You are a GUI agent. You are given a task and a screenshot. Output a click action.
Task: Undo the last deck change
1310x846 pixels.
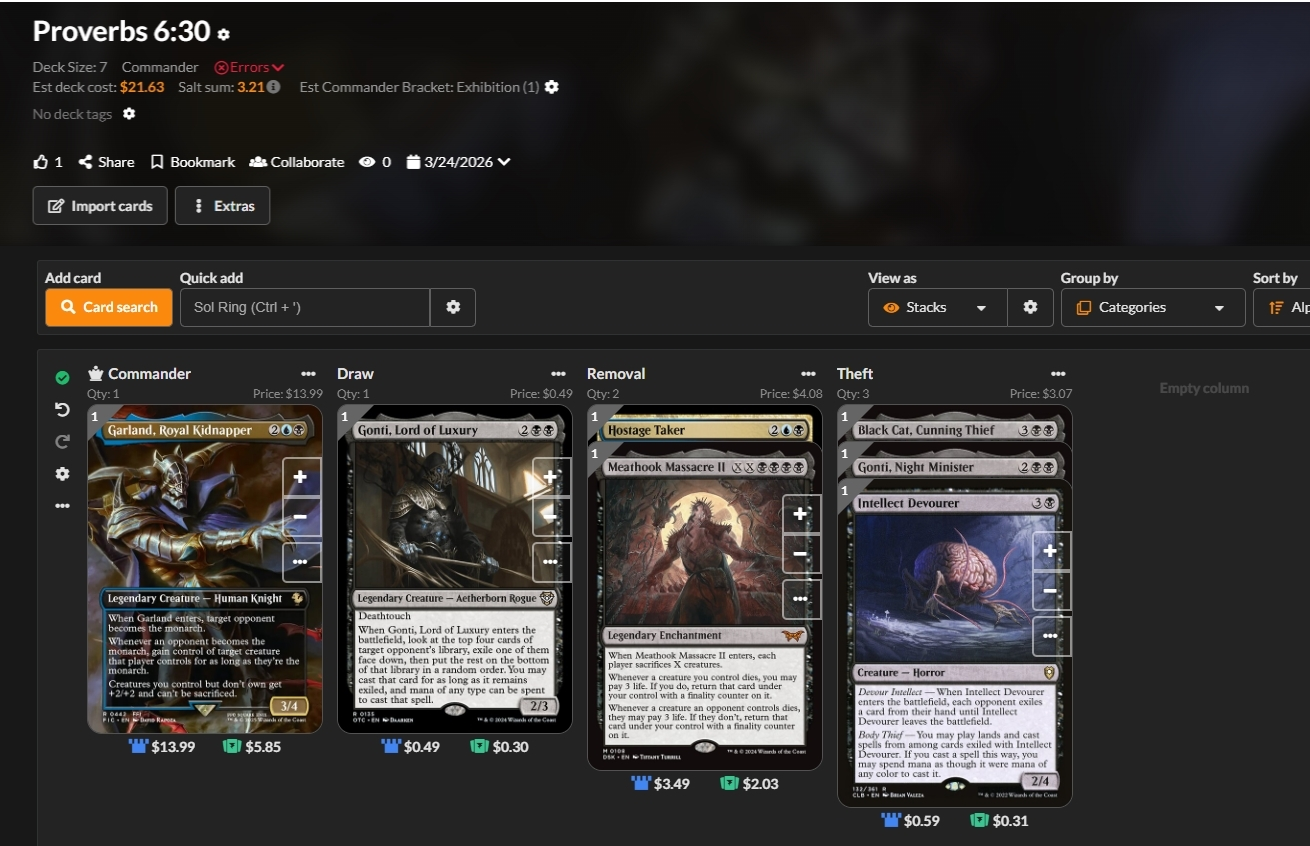point(62,410)
